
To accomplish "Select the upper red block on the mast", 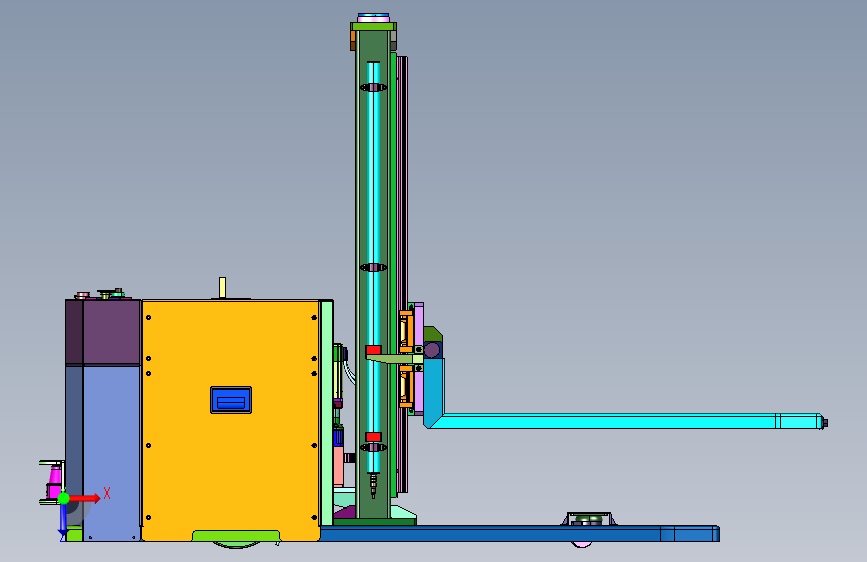I will tap(373, 350).
